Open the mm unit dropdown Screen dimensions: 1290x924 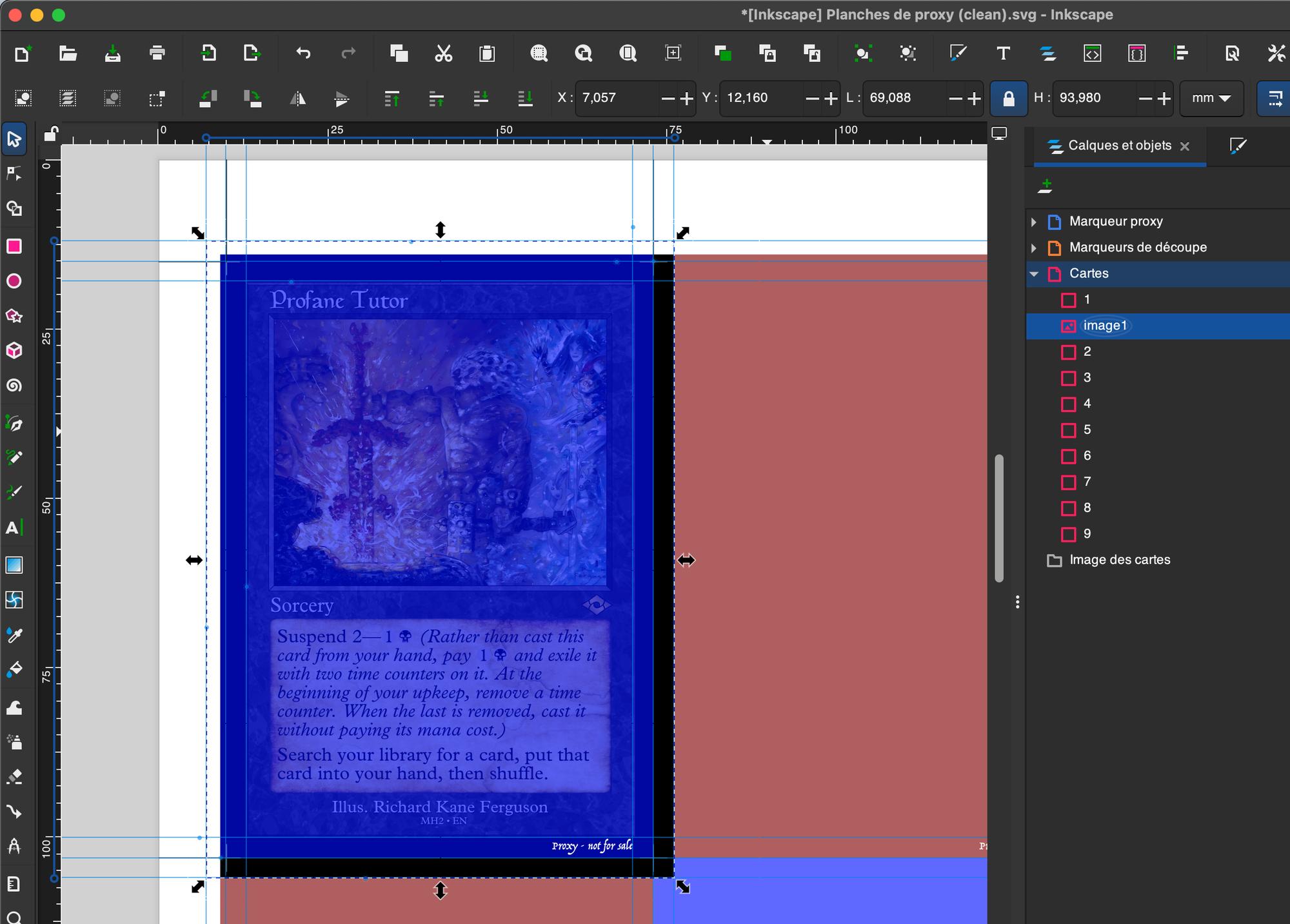tap(1211, 98)
